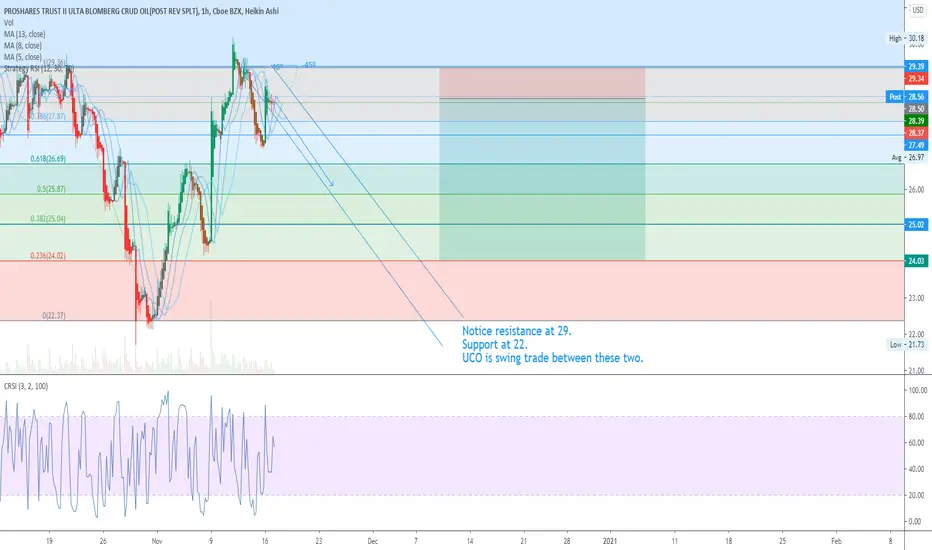Click the 20.00 tick on the CRSI axis
The width and height of the screenshot is (932, 550).
point(916,495)
